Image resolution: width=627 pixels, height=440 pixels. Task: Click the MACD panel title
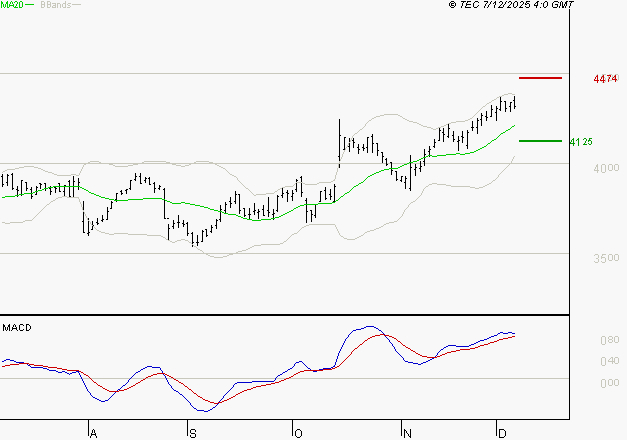tap(17, 328)
